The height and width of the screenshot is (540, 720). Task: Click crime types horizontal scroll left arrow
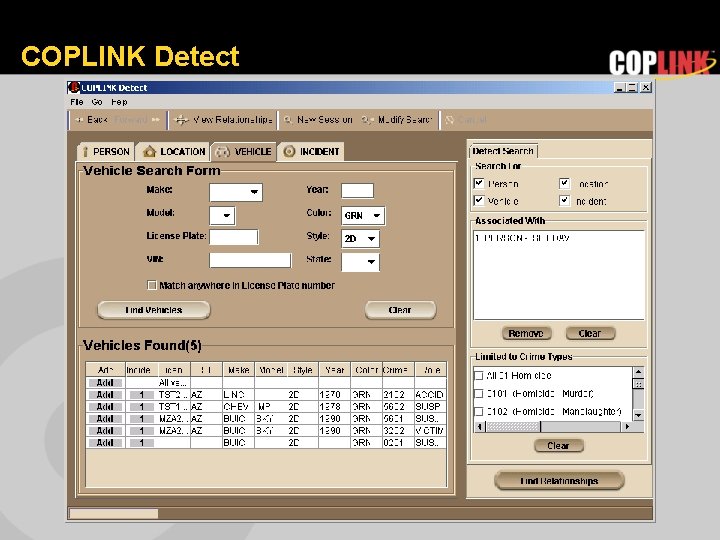coord(479,427)
